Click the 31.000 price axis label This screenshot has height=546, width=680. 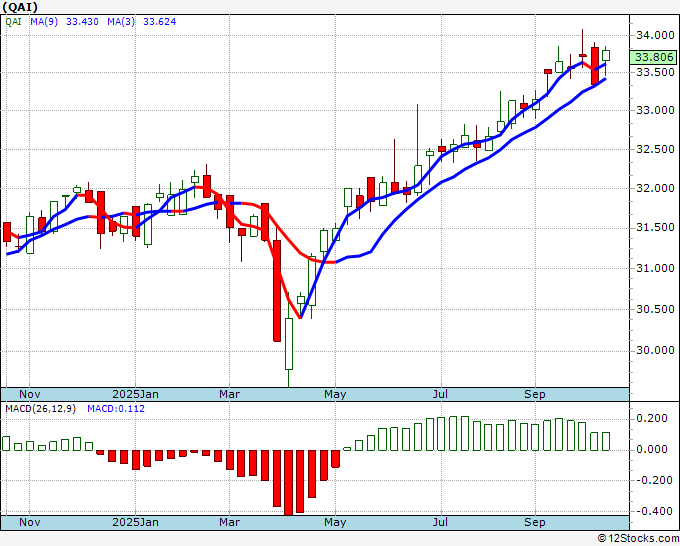point(655,268)
